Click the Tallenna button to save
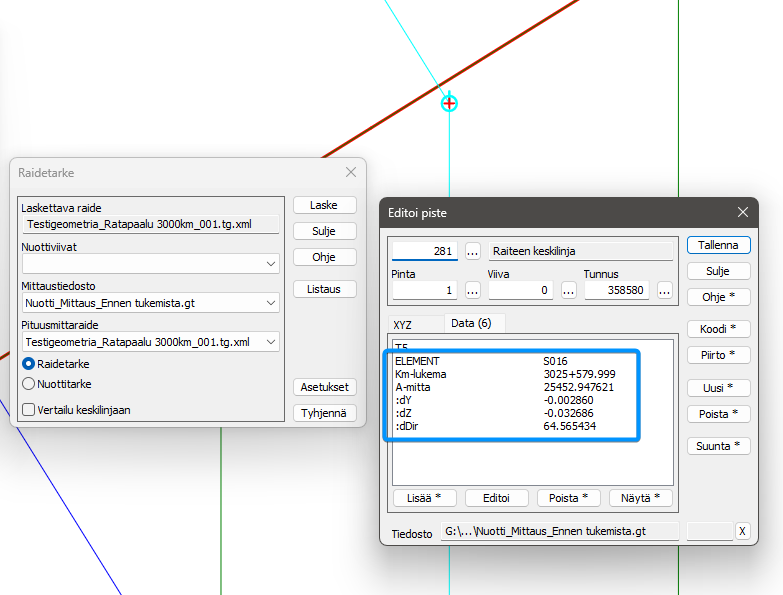This screenshot has height=595, width=783. (718, 245)
